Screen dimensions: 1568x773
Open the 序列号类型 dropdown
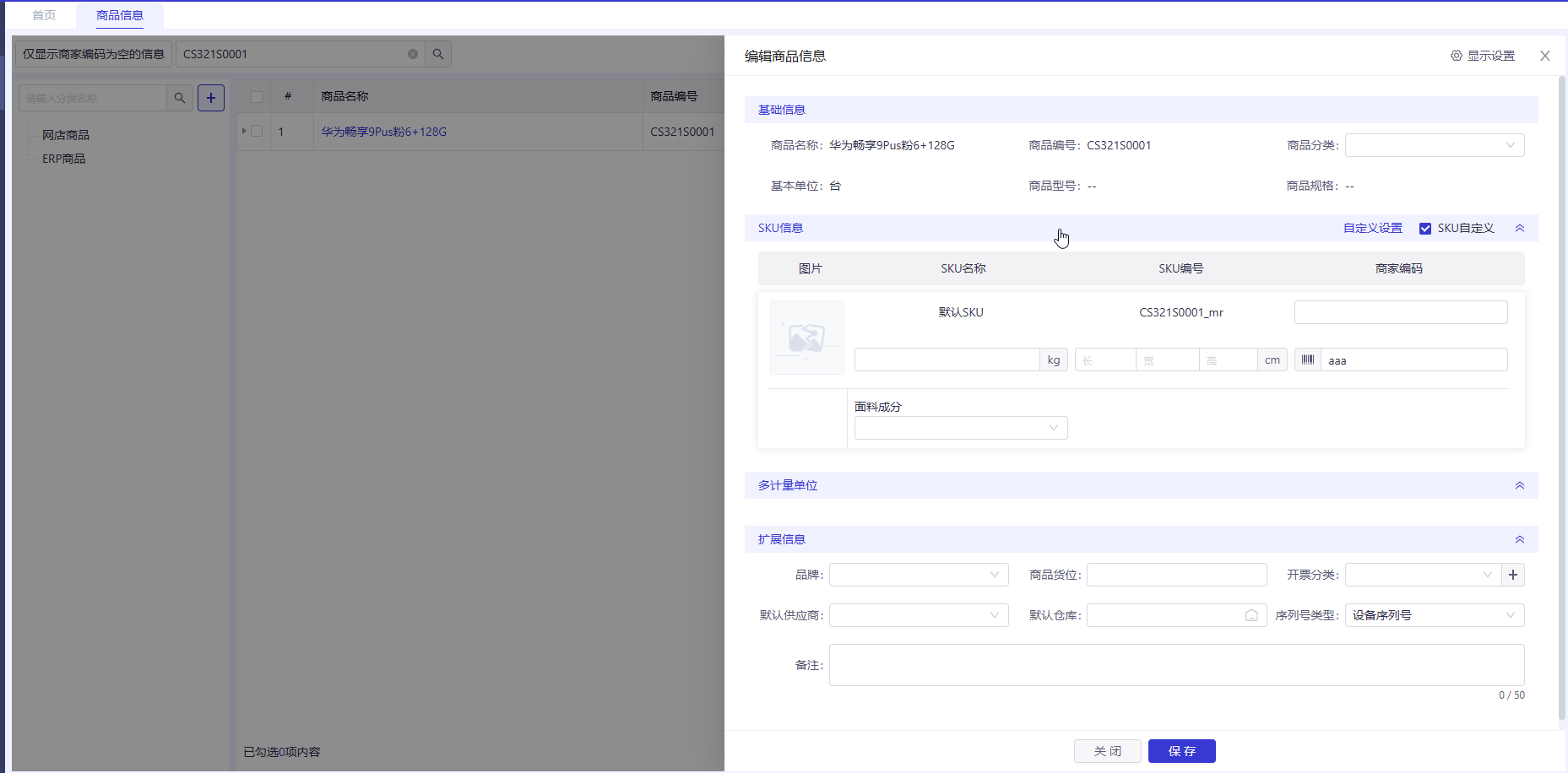pos(1435,615)
